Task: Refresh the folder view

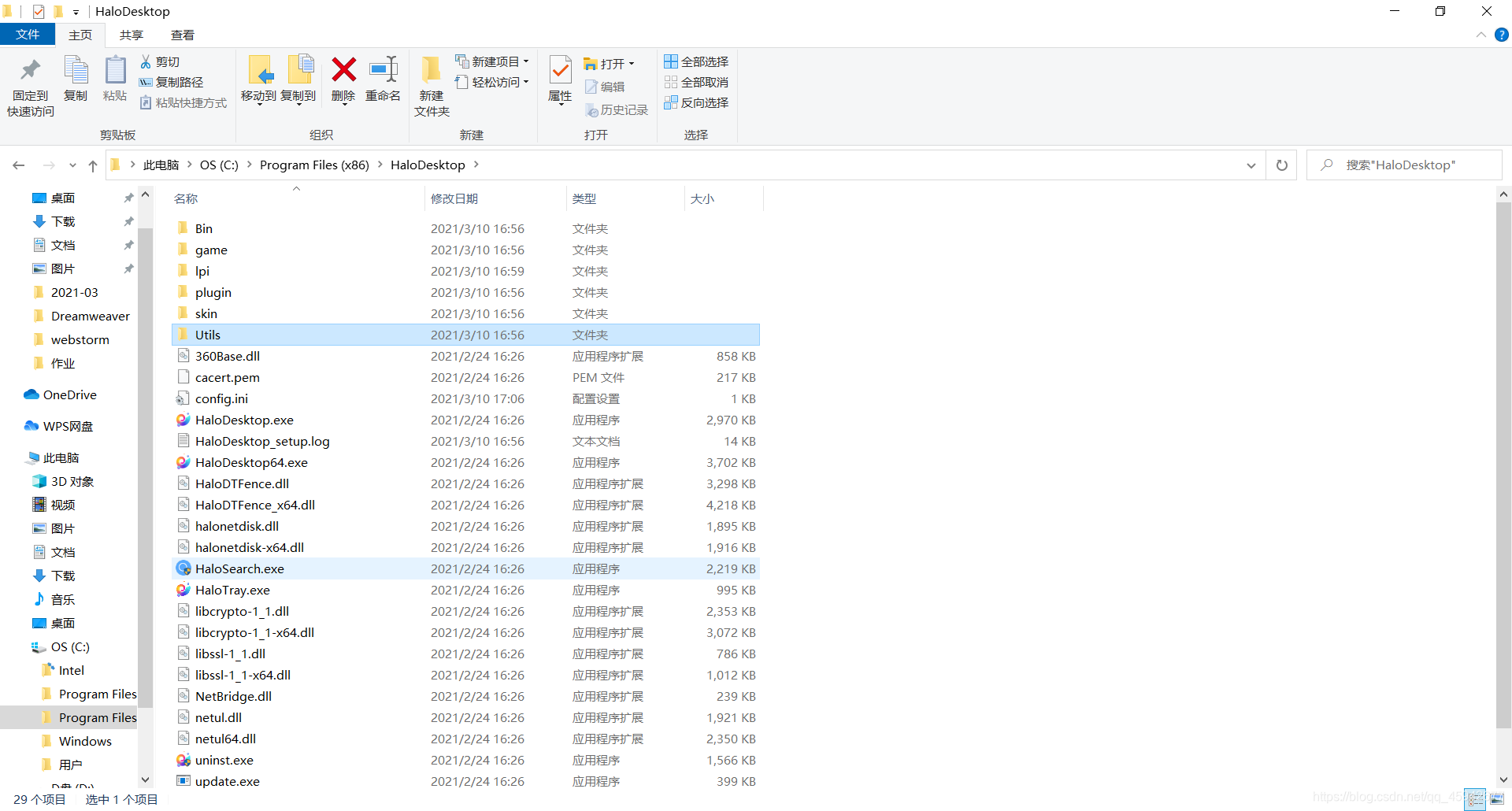Action: coord(1281,165)
